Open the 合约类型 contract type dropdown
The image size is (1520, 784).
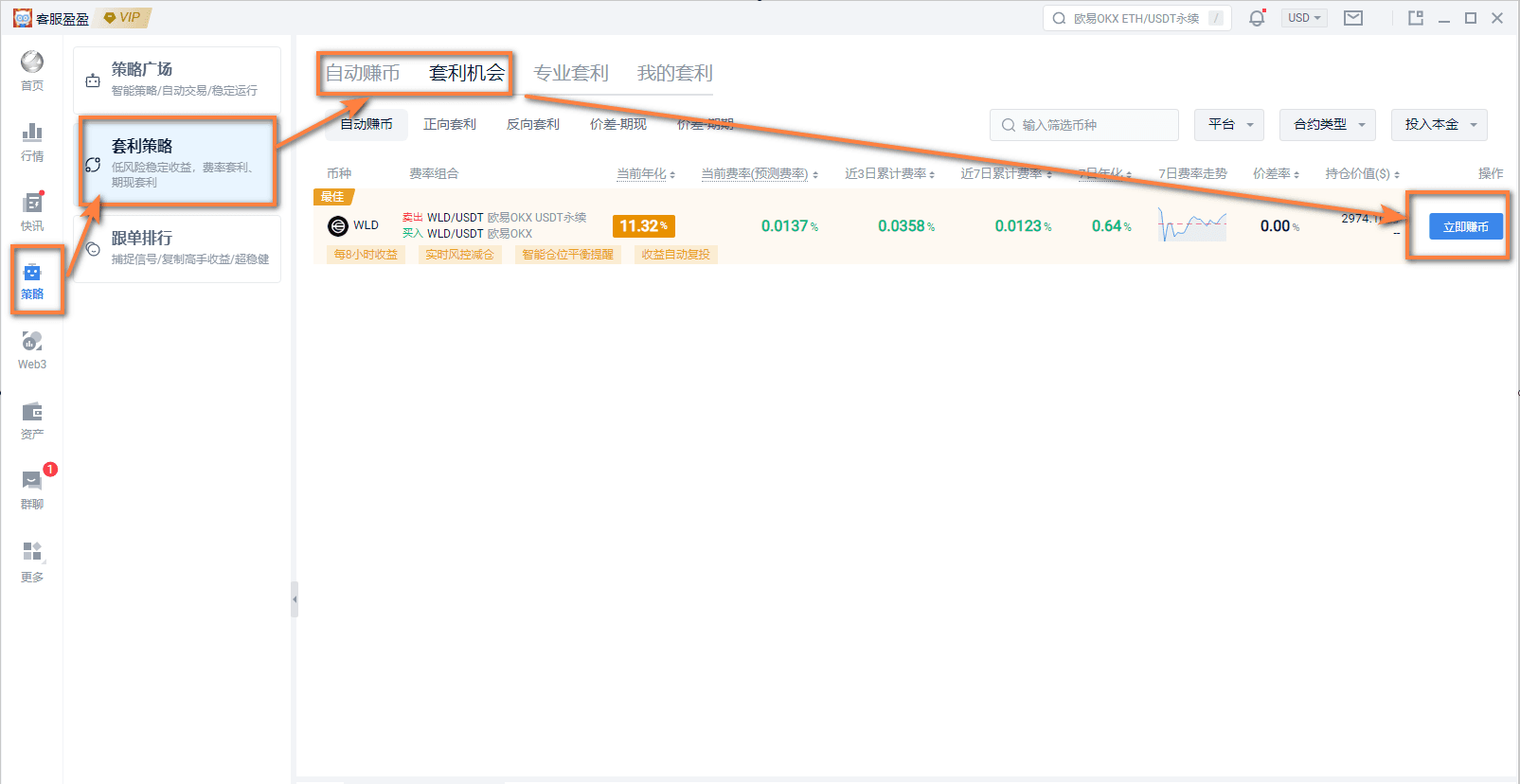tap(1328, 124)
